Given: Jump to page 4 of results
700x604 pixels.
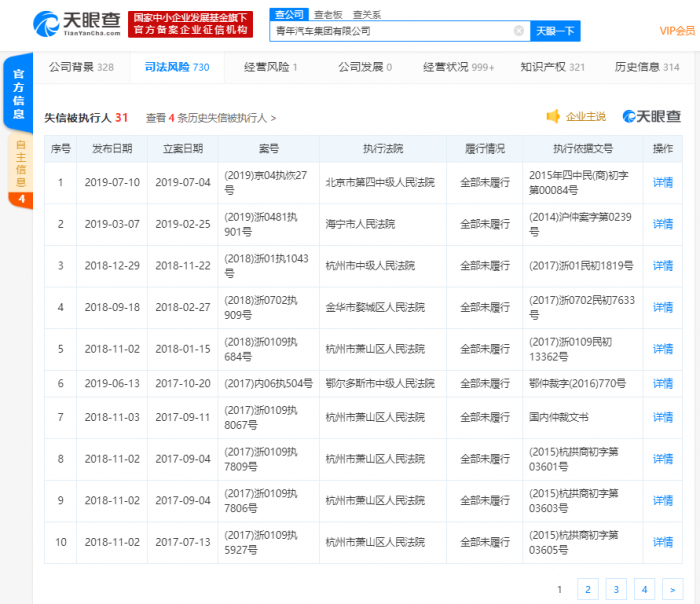Looking at the screenshot, I should point(644,589).
